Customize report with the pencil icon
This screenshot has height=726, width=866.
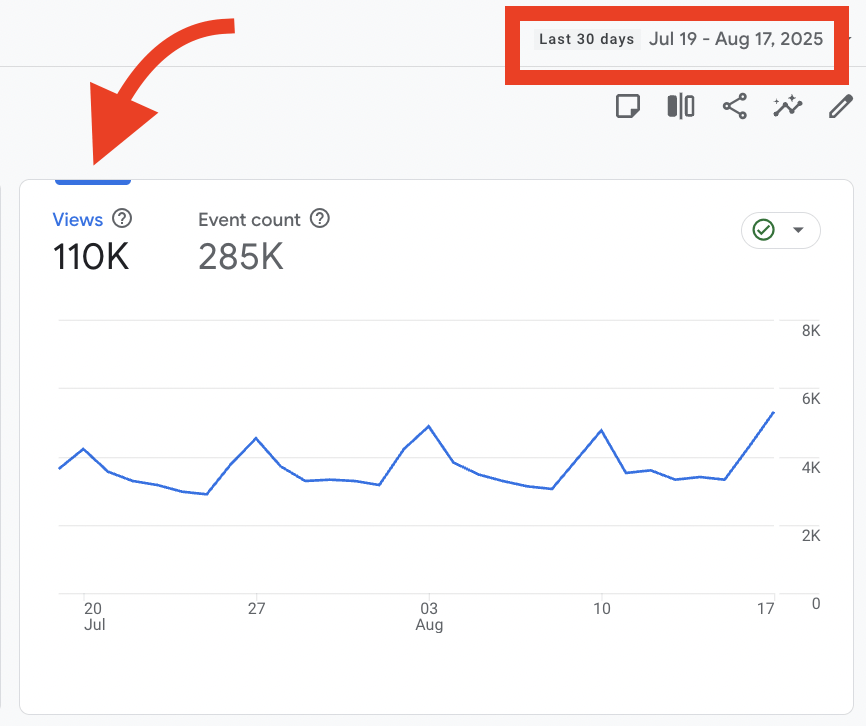tap(841, 106)
